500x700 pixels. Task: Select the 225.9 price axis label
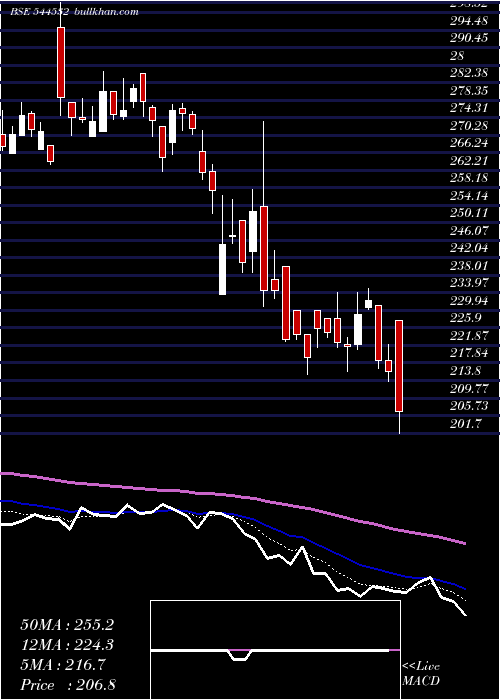coord(465,318)
